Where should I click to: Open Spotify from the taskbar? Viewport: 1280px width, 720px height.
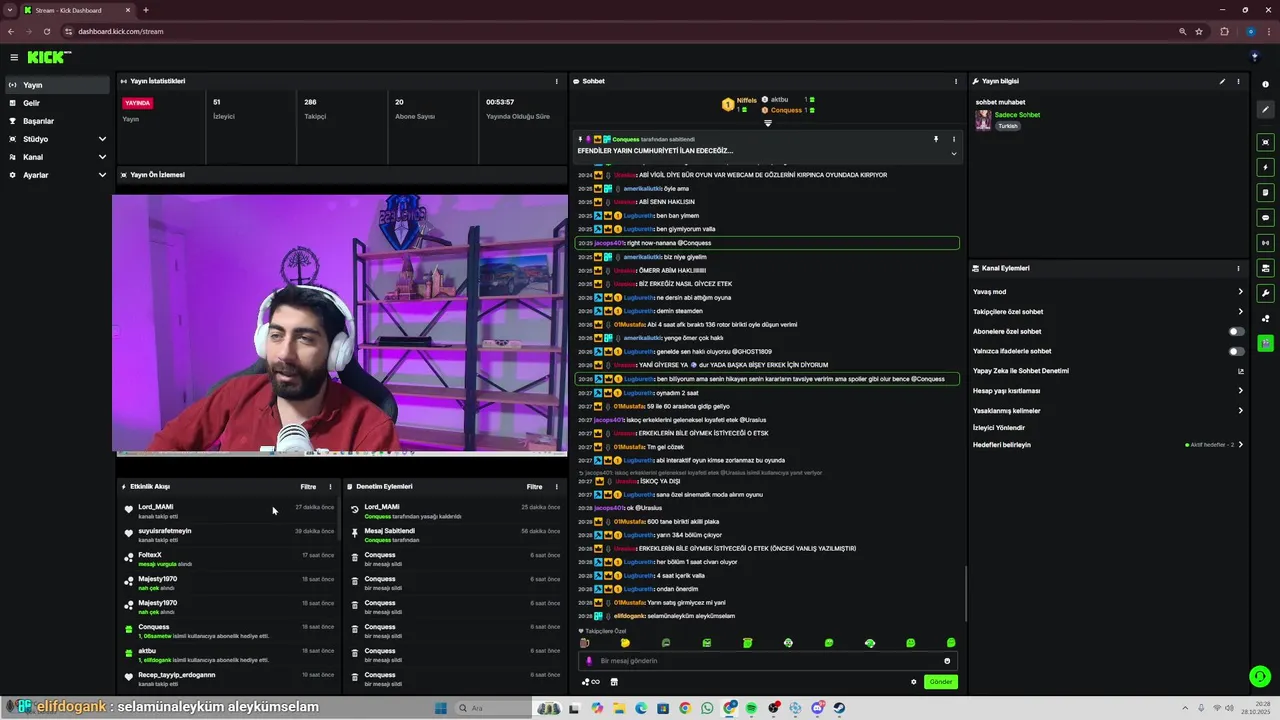(x=751, y=708)
